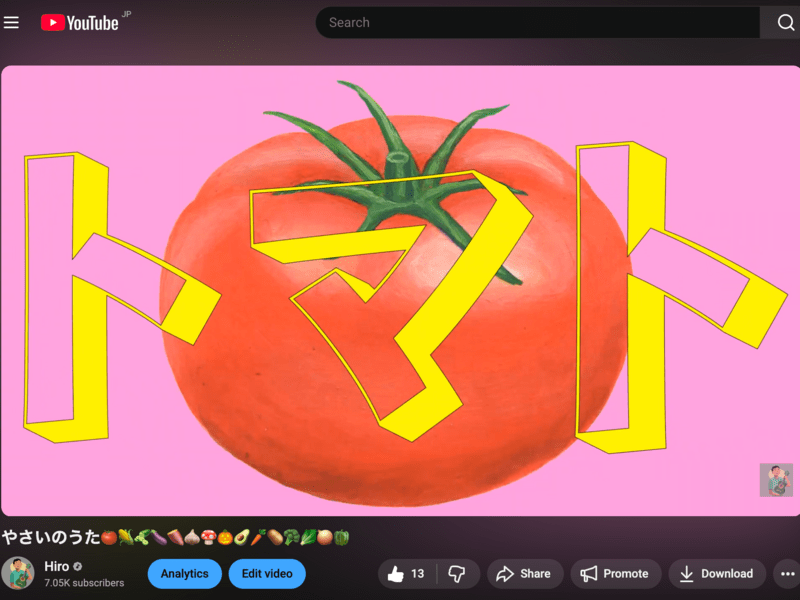Download the video using Download button
Screen dimensions: 800x600
click(716, 574)
